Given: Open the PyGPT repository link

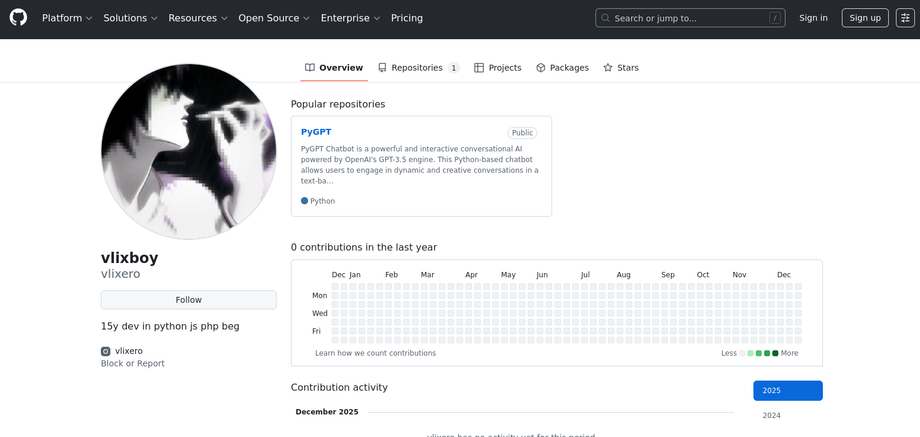Looking at the screenshot, I should [x=316, y=132].
